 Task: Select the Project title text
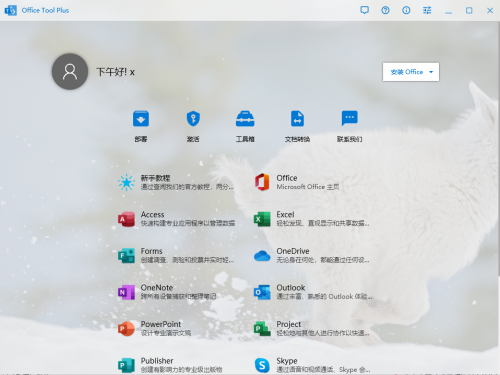click(x=289, y=324)
